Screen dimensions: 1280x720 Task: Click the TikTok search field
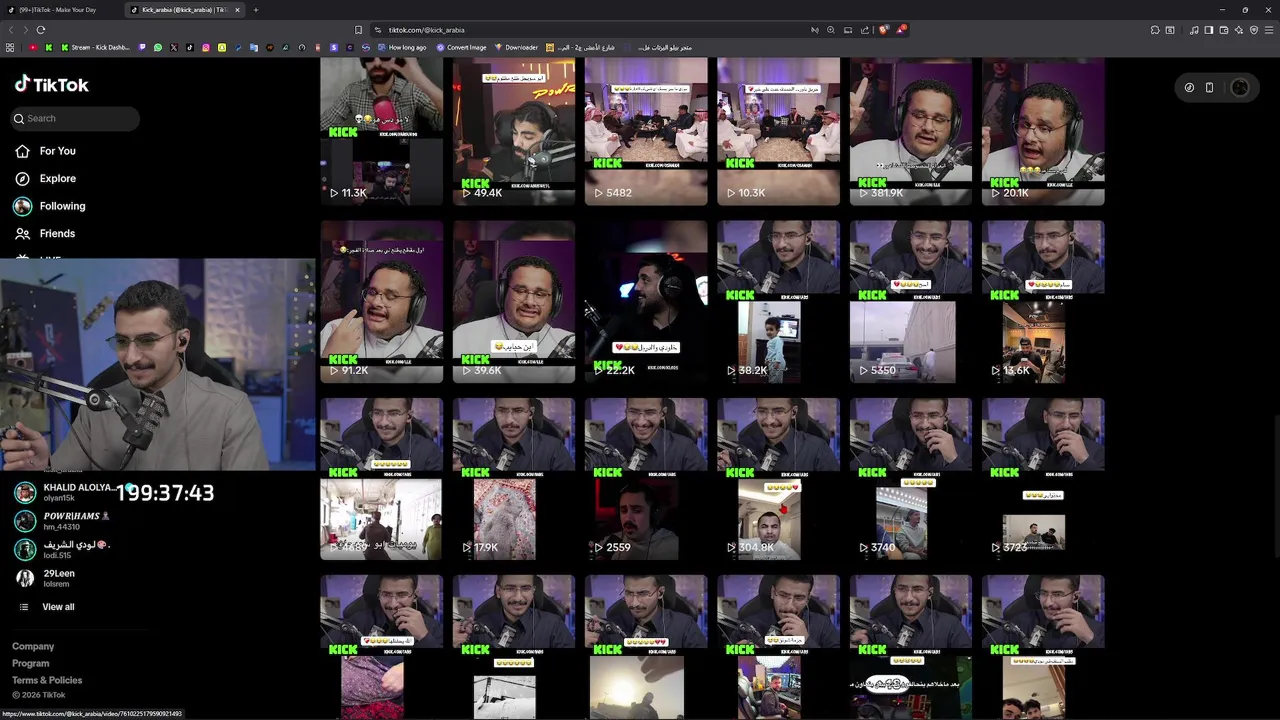click(x=76, y=118)
